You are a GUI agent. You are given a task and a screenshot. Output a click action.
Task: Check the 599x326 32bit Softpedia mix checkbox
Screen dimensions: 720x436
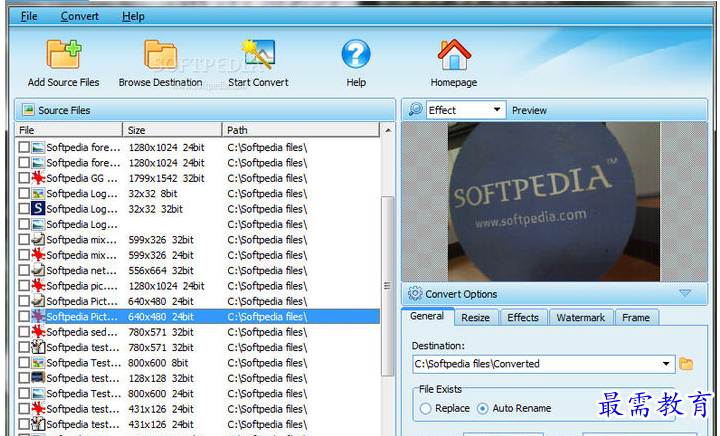tap(24, 239)
